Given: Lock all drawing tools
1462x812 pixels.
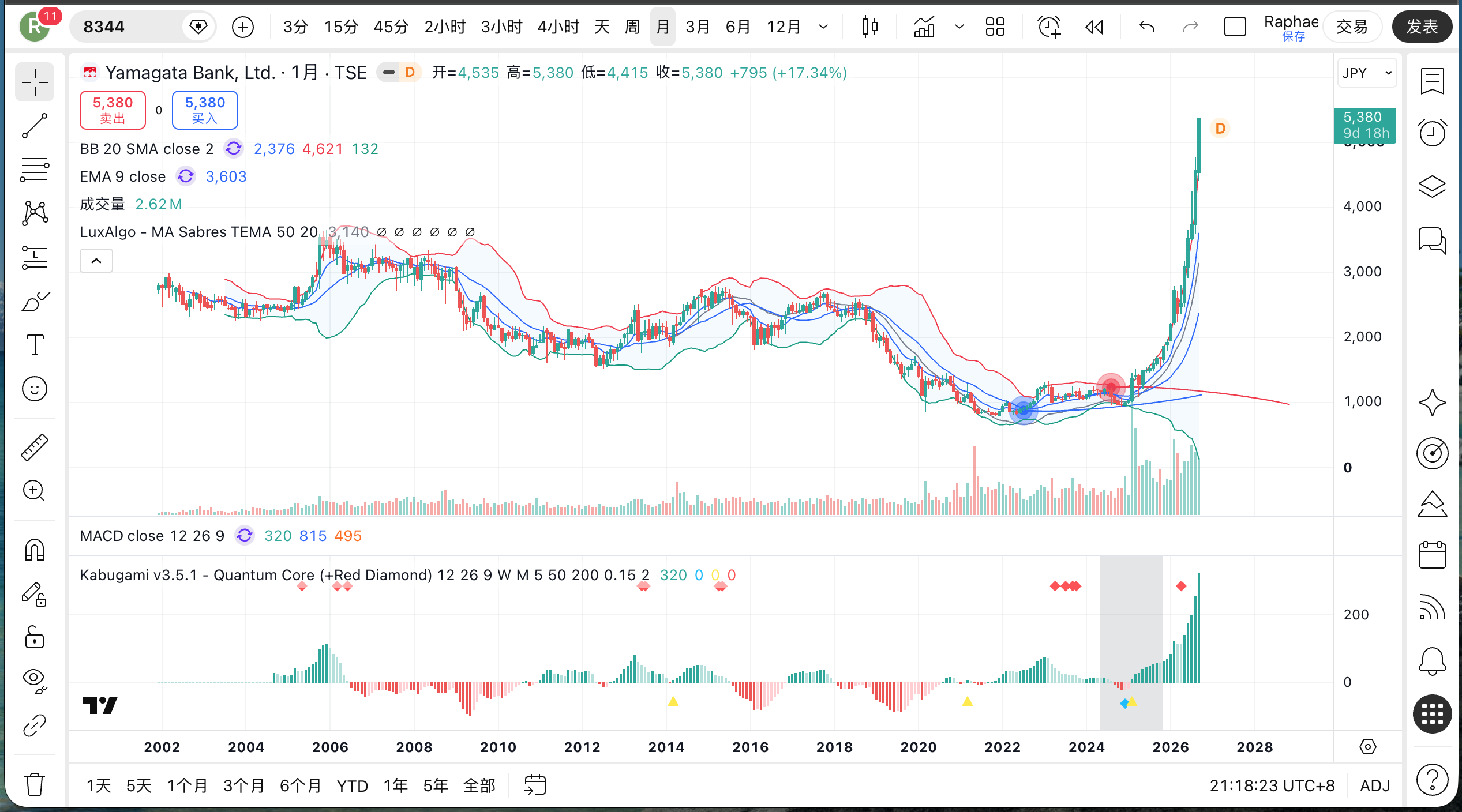Looking at the screenshot, I should (35, 637).
